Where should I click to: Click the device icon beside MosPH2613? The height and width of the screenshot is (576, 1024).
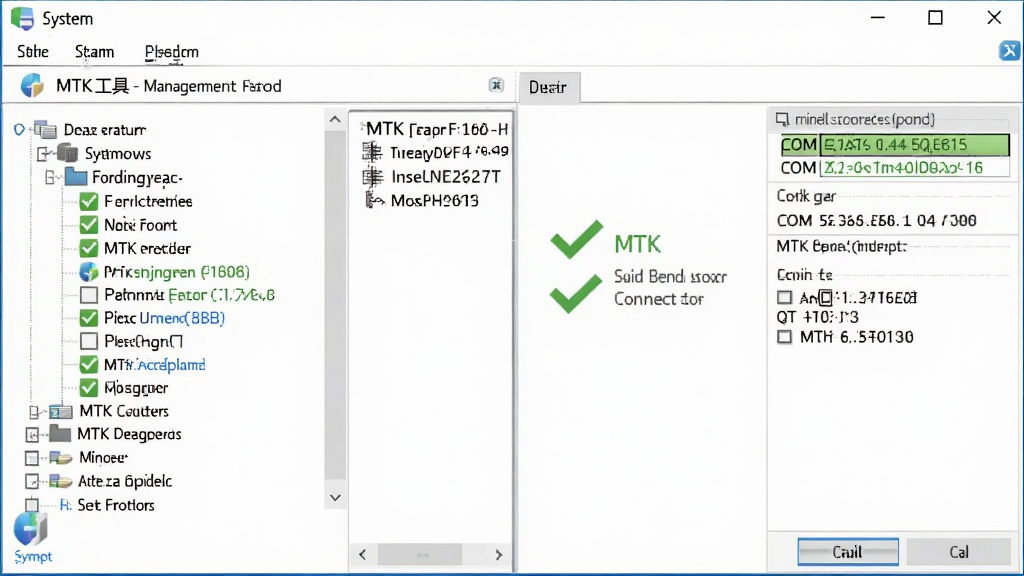click(x=374, y=200)
